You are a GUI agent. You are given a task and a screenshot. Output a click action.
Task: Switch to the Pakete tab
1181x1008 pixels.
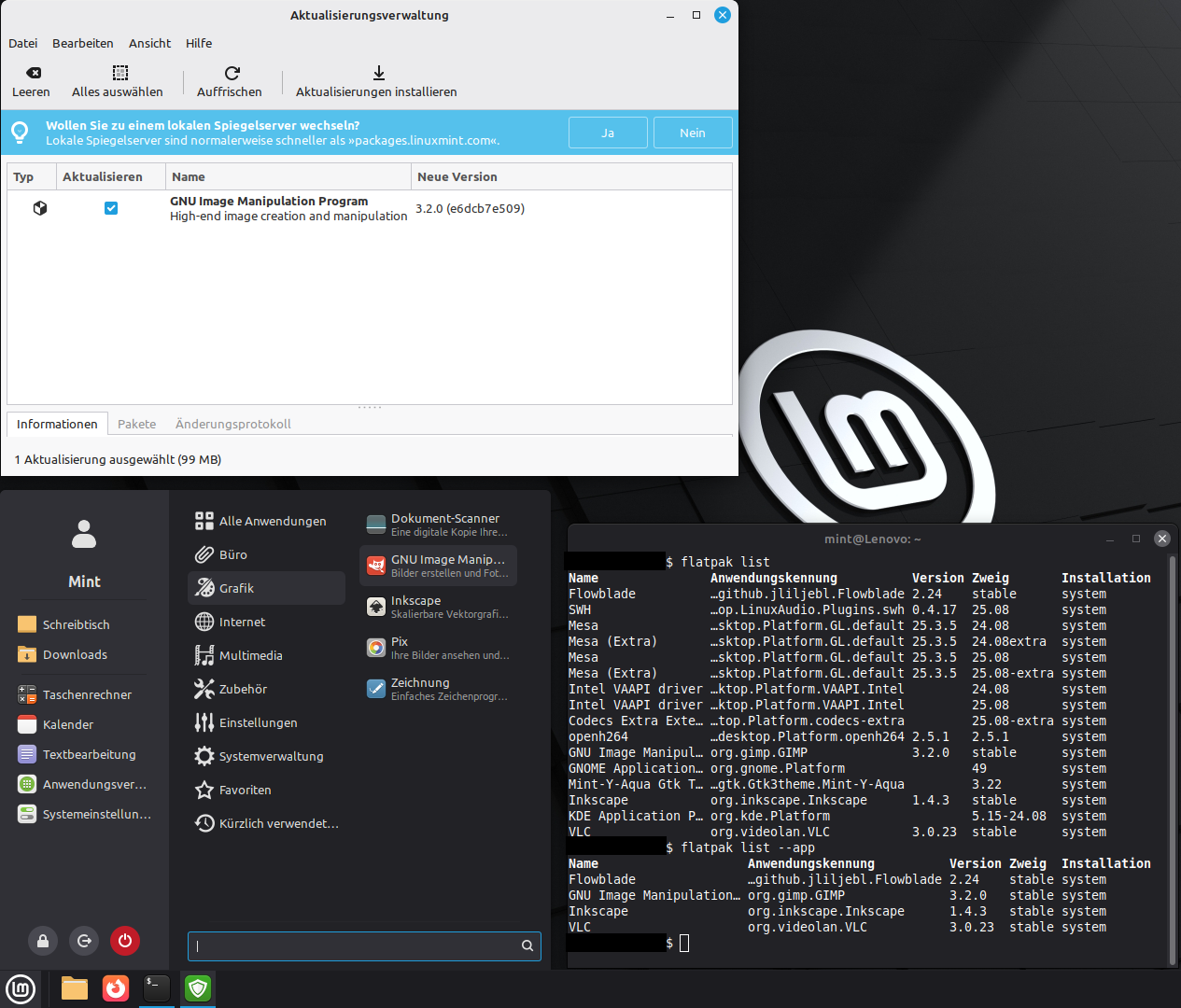[x=137, y=424]
